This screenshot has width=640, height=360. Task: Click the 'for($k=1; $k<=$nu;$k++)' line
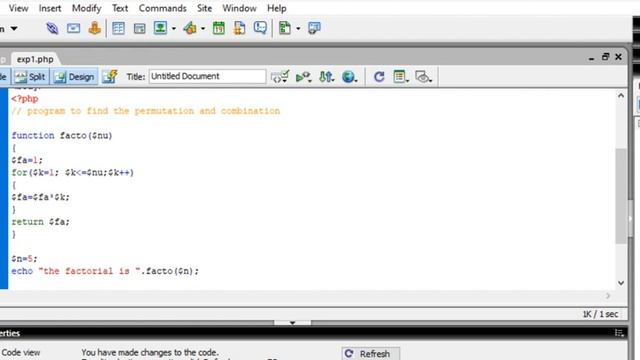(73, 173)
